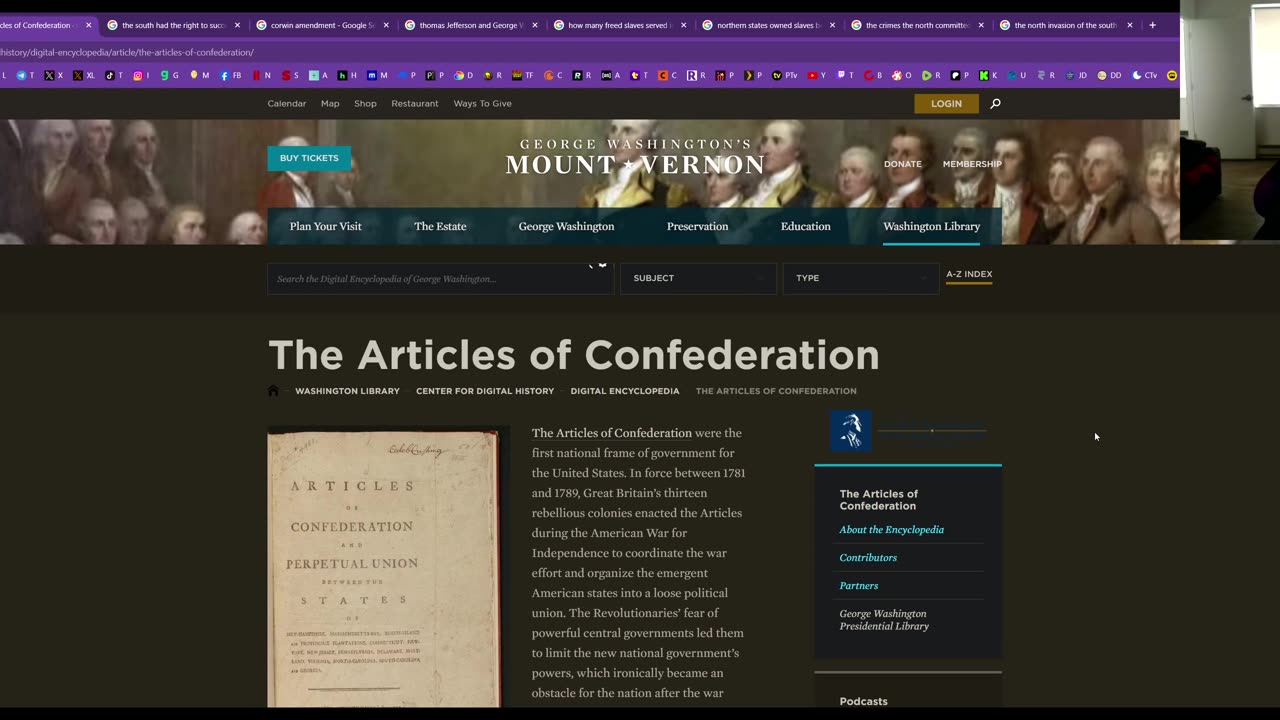Open the bookmark labeled DD
1280x720 pixels.
[x=1109, y=75]
